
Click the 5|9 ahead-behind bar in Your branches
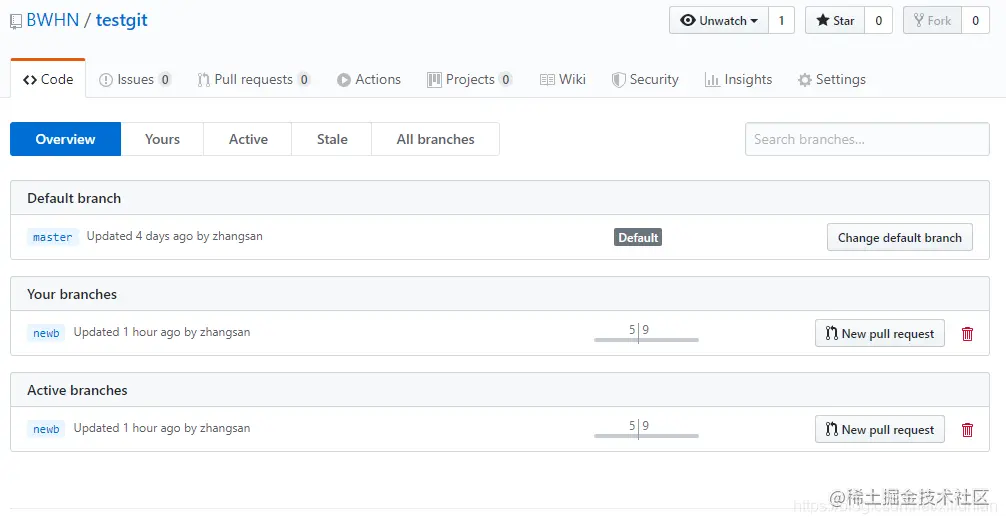click(x=646, y=333)
